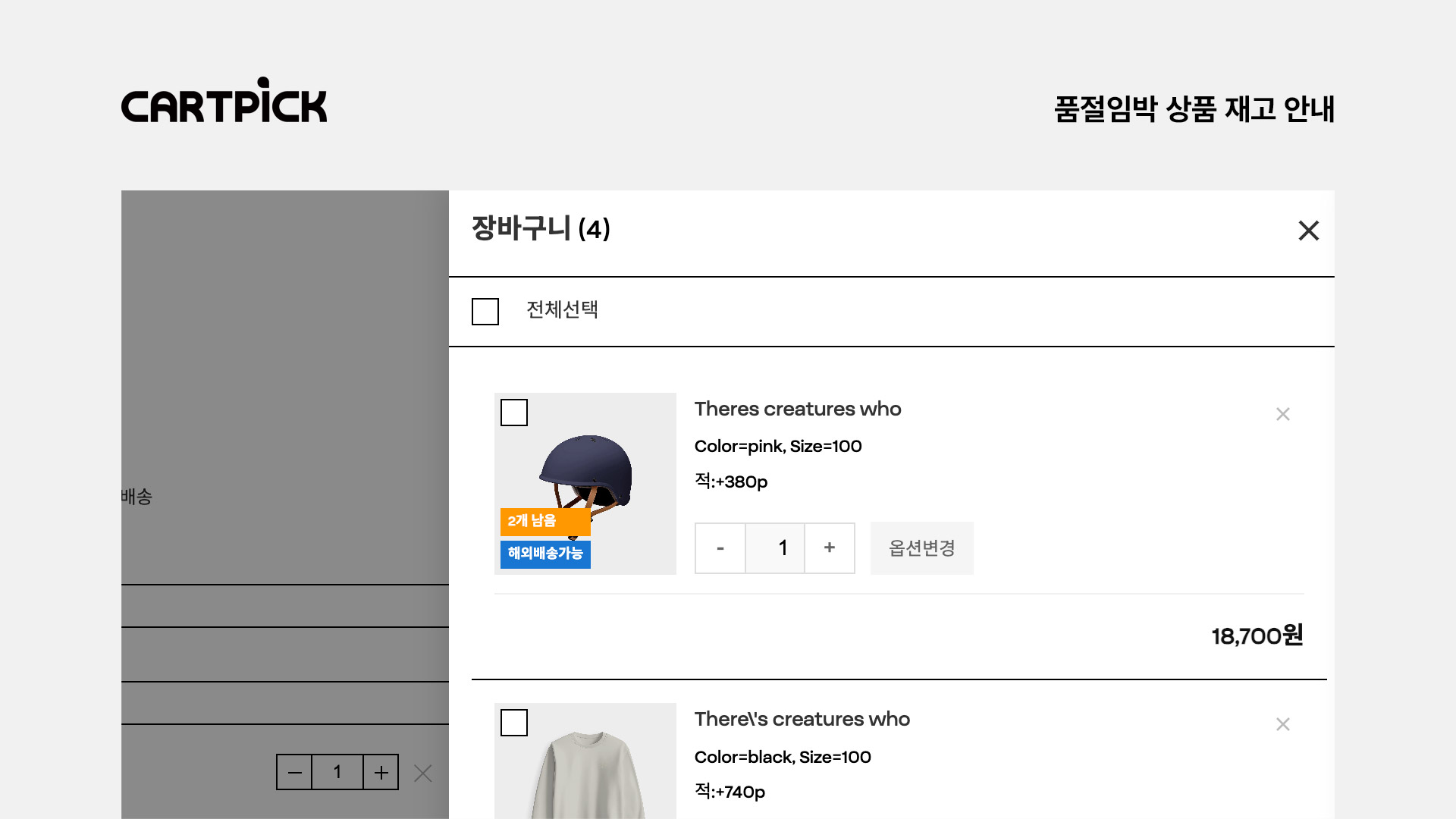
Task: Open the CARTPICK logo
Action: pos(224,101)
